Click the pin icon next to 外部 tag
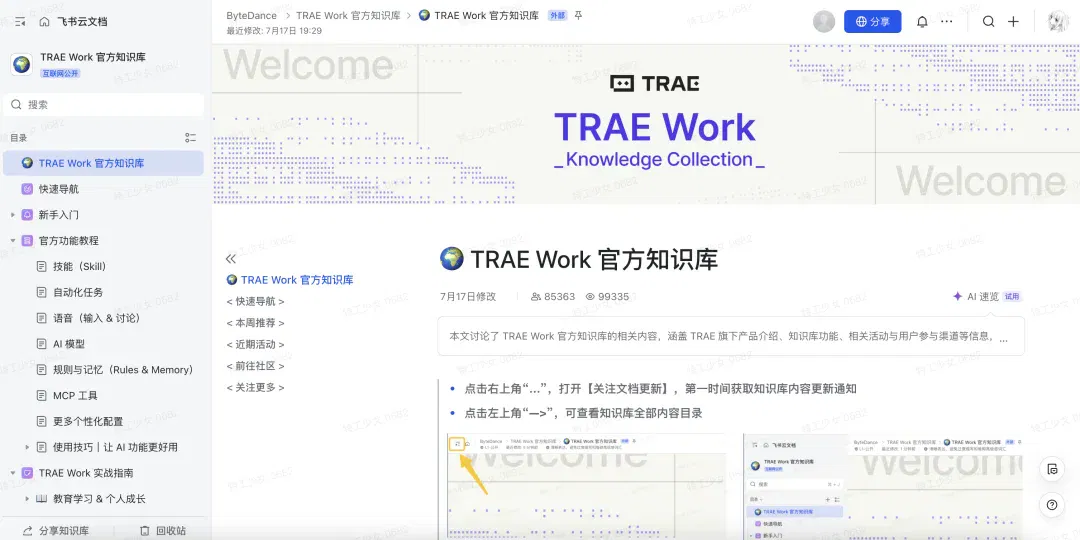This screenshot has width=1080, height=540. coord(578,15)
